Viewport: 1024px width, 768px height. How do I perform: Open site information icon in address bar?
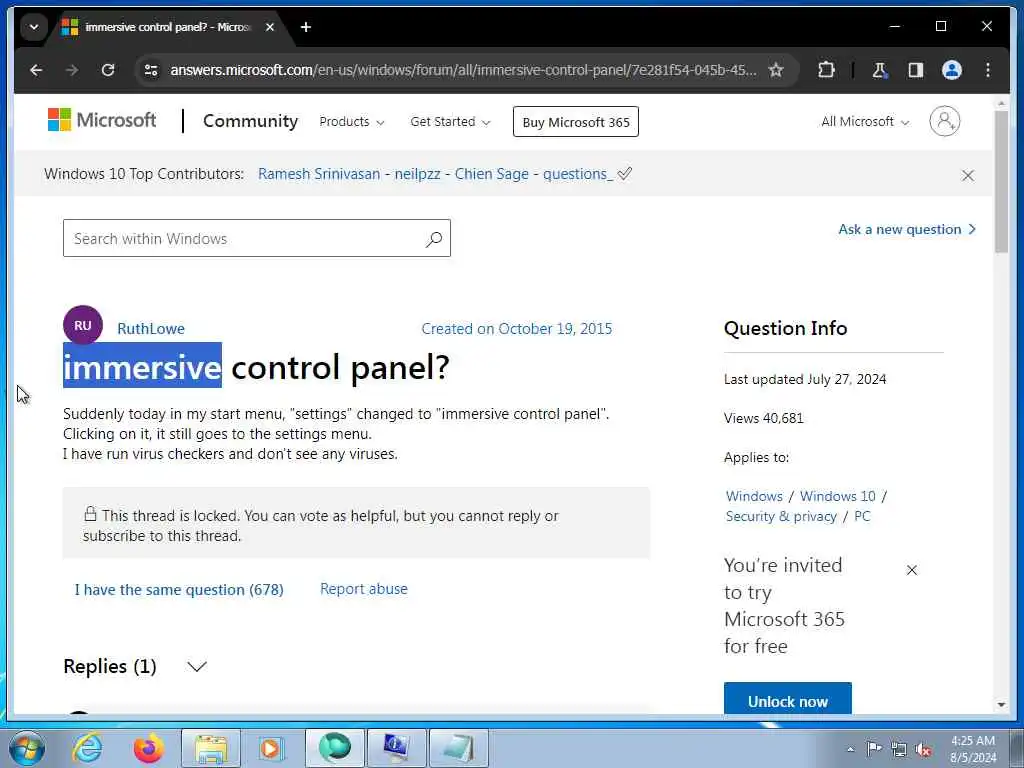tap(151, 70)
